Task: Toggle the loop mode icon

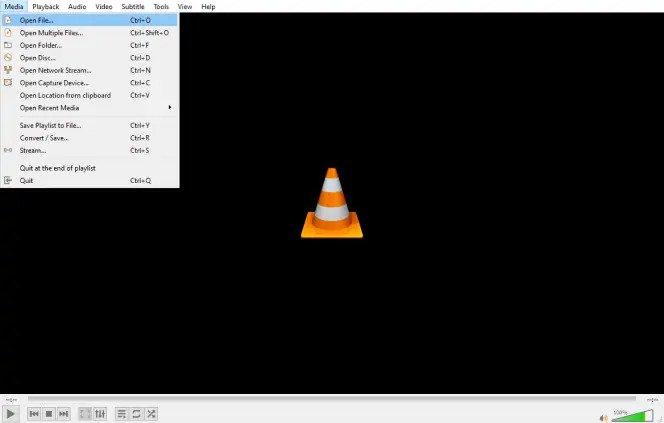Action: (x=136, y=414)
